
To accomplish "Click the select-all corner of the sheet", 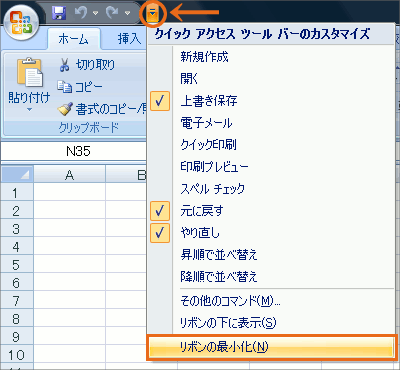I will 17,174.
